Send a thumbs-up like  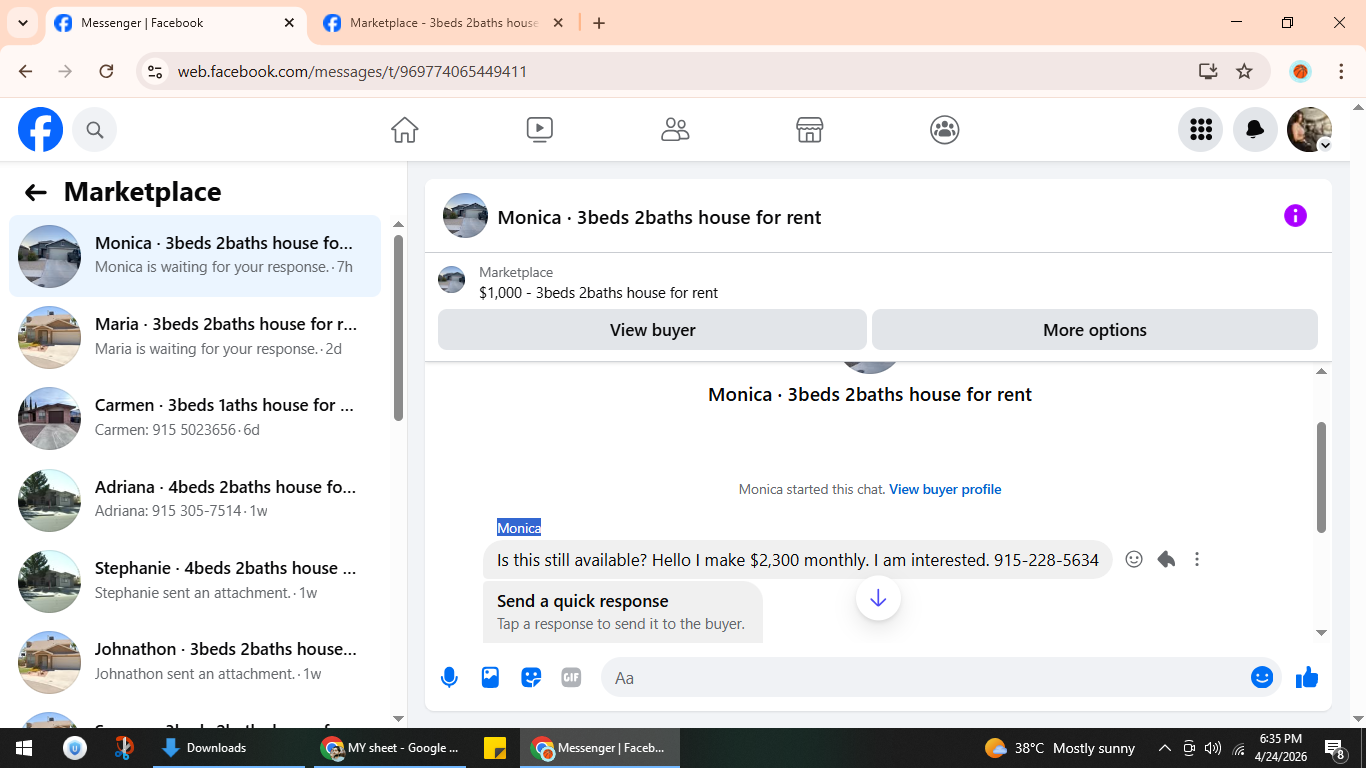pos(1307,678)
